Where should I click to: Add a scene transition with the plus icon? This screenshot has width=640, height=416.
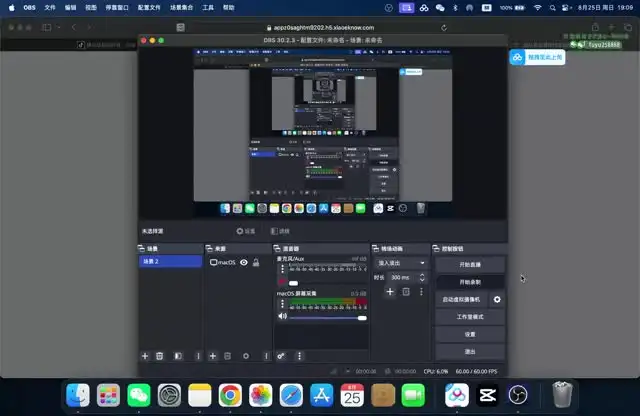click(x=390, y=292)
